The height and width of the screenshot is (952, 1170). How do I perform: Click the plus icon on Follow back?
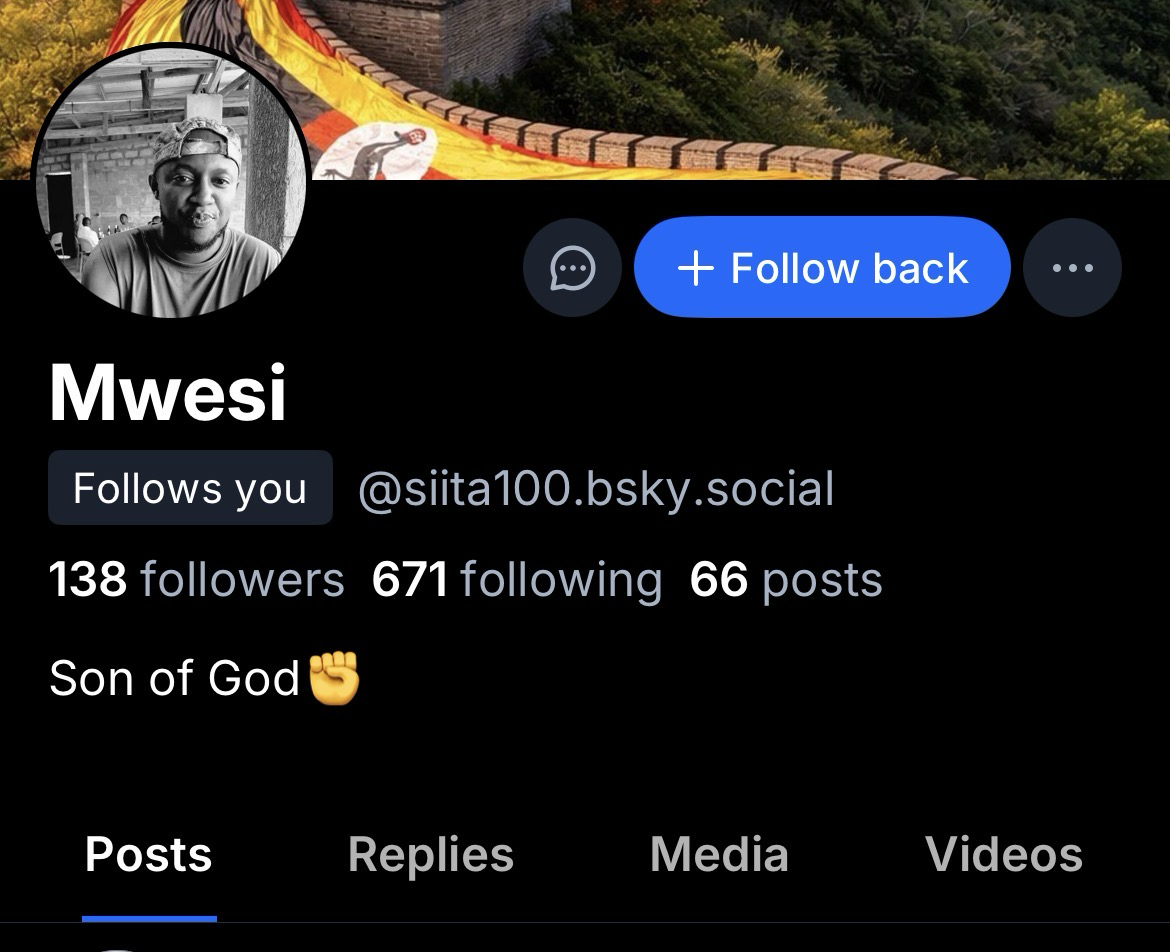click(695, 268)
